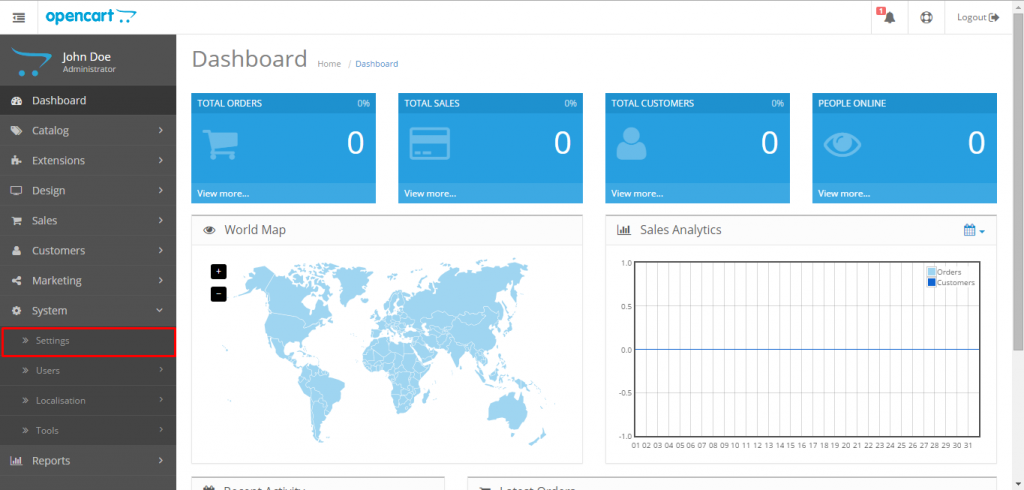The width and height of the screenshot is (1024, 490).
Task: Click the Logout button
Action: coord(977,17)
